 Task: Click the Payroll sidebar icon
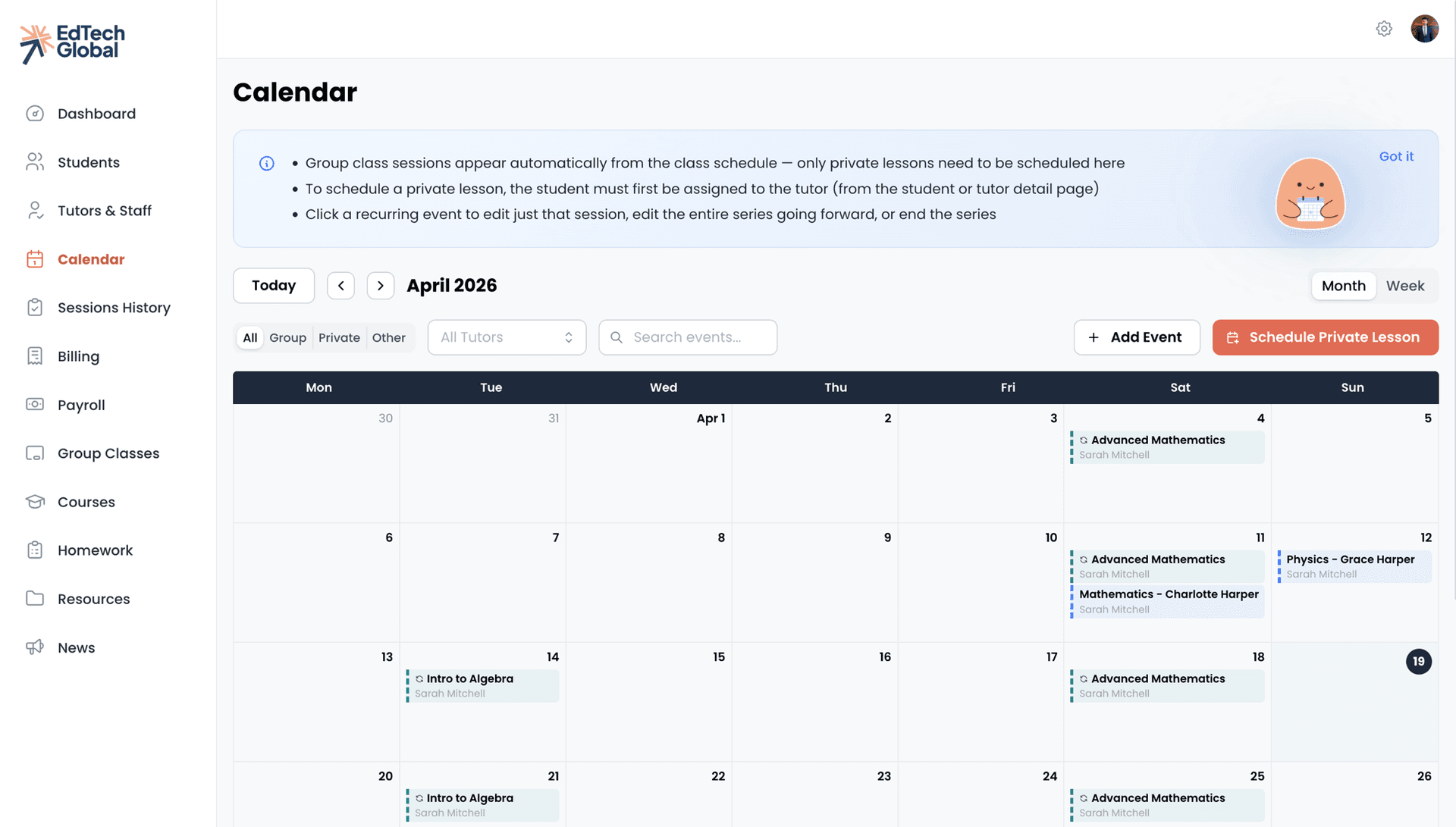[35, 405]
